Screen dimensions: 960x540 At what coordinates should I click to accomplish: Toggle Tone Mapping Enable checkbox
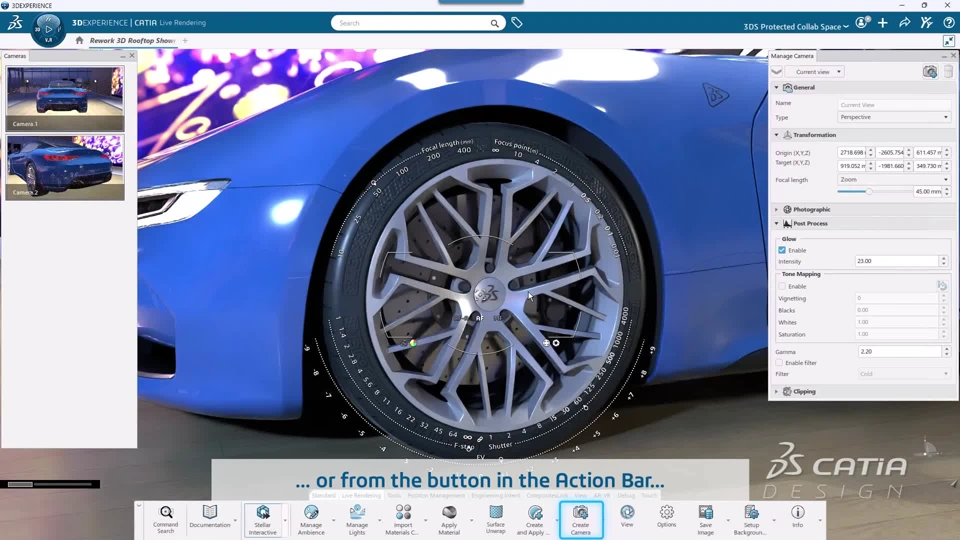782,286
